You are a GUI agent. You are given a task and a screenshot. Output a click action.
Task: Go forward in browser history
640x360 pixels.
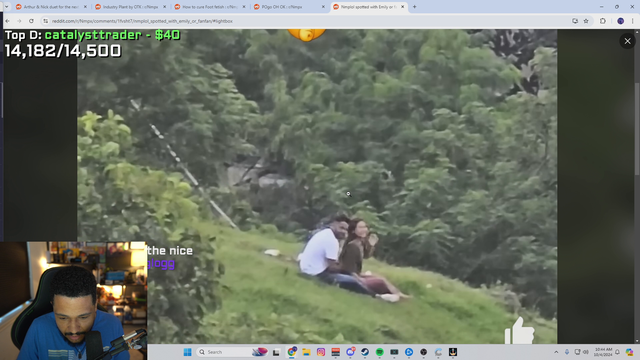point(19,21)
